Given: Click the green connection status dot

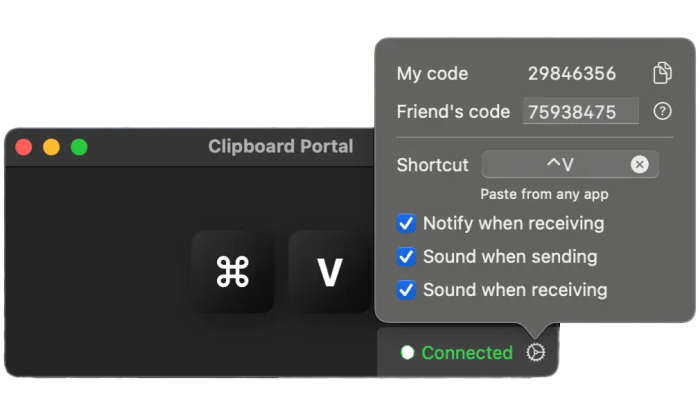Looking at the screenshot, I should 407,352.
